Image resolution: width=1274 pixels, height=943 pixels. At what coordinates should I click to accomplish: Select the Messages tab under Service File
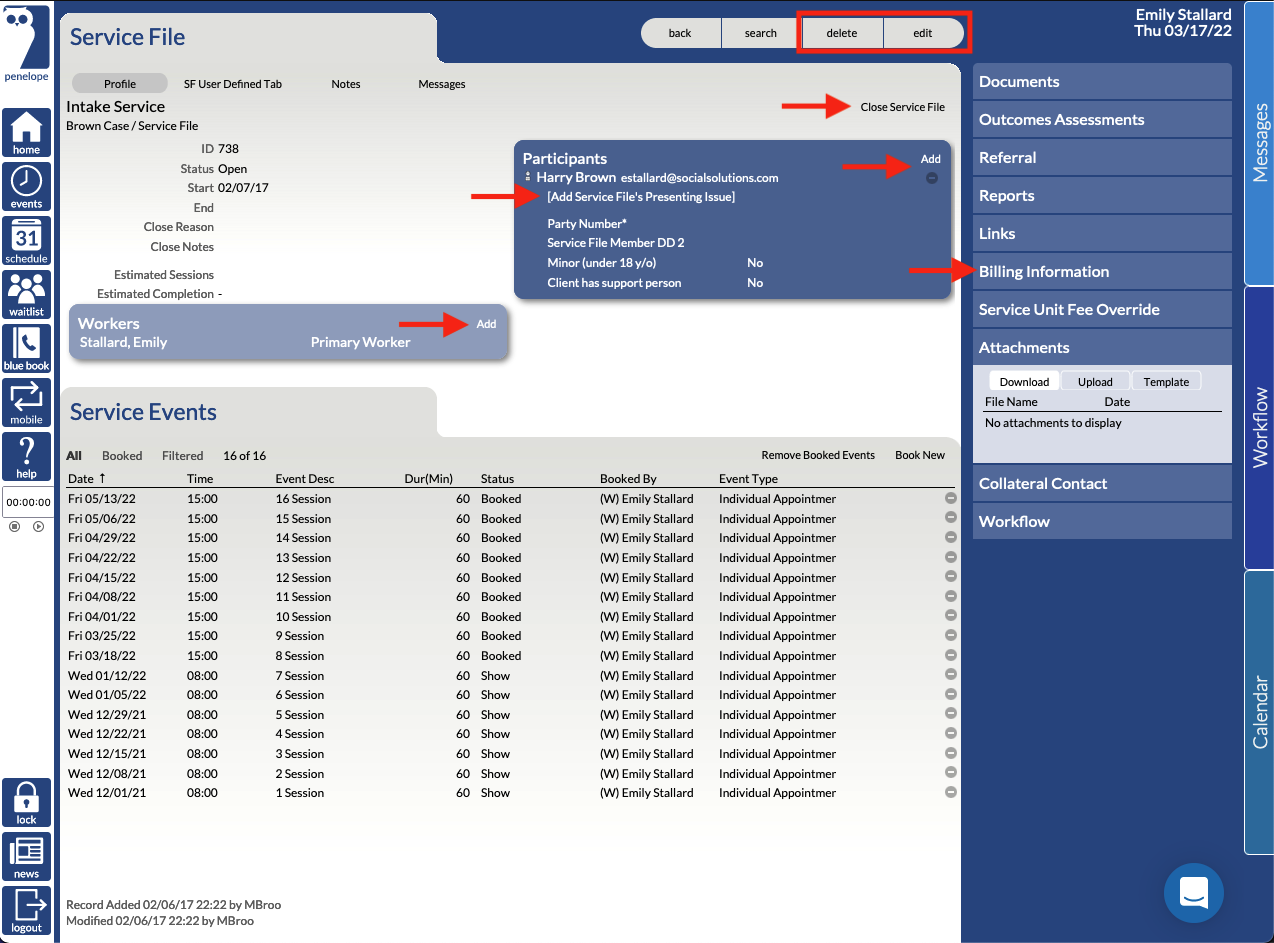(x=442, y=84)
